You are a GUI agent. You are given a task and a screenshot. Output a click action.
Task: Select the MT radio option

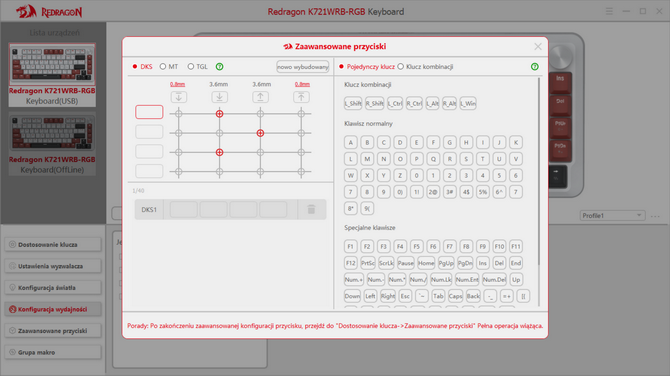[169, 67]
